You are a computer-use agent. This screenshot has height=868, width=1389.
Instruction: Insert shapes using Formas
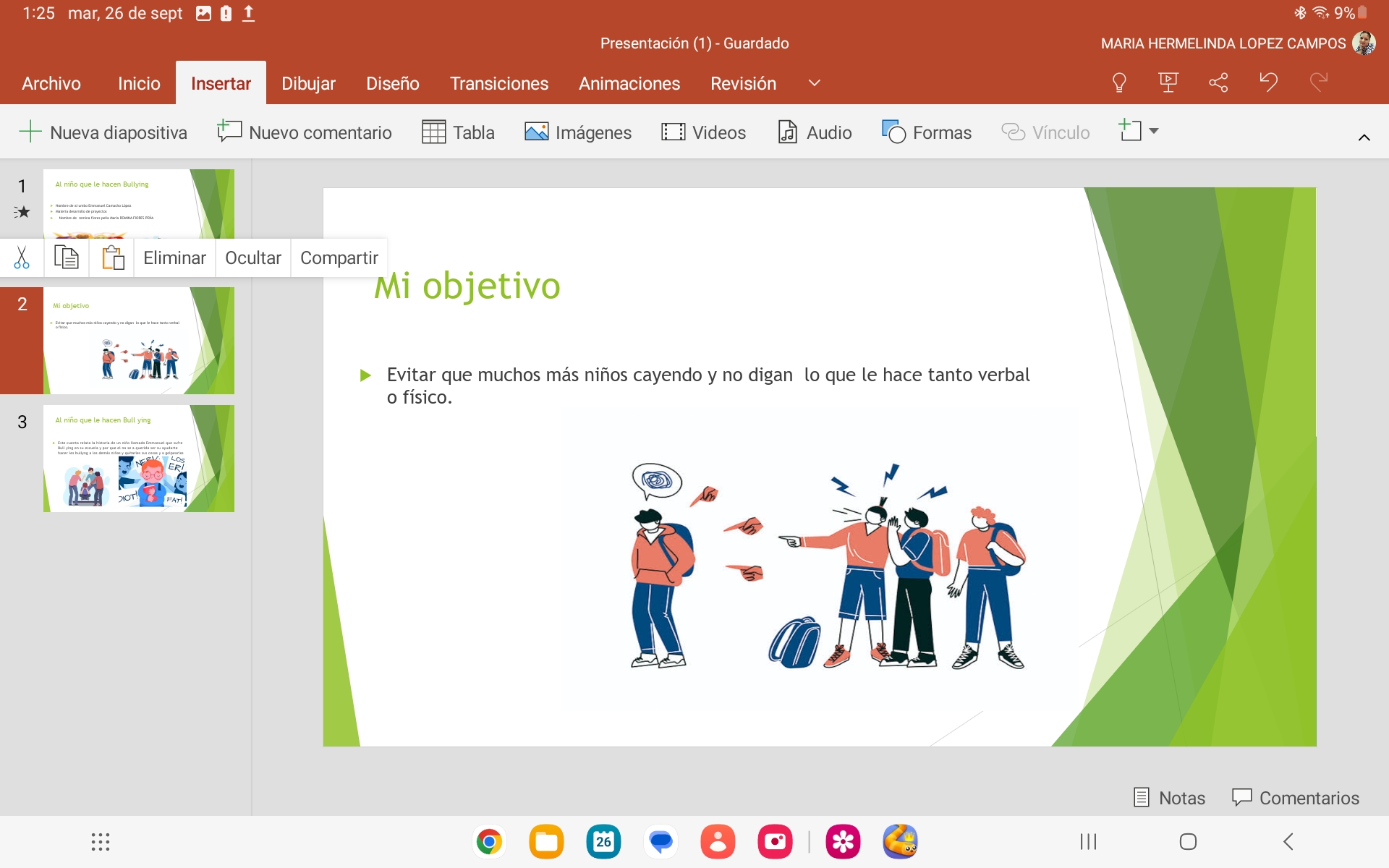point(927,132)
